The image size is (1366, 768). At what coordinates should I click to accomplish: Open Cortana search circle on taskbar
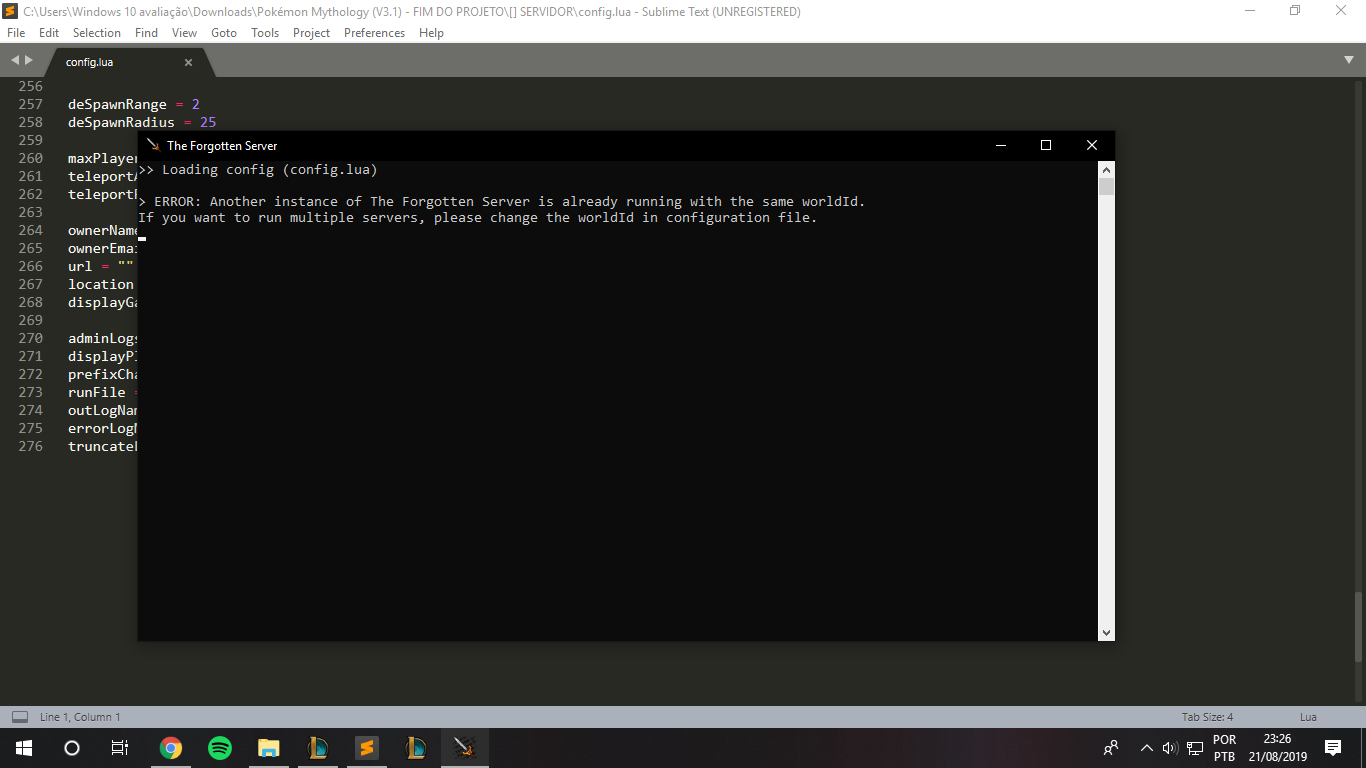coord(72,748)
